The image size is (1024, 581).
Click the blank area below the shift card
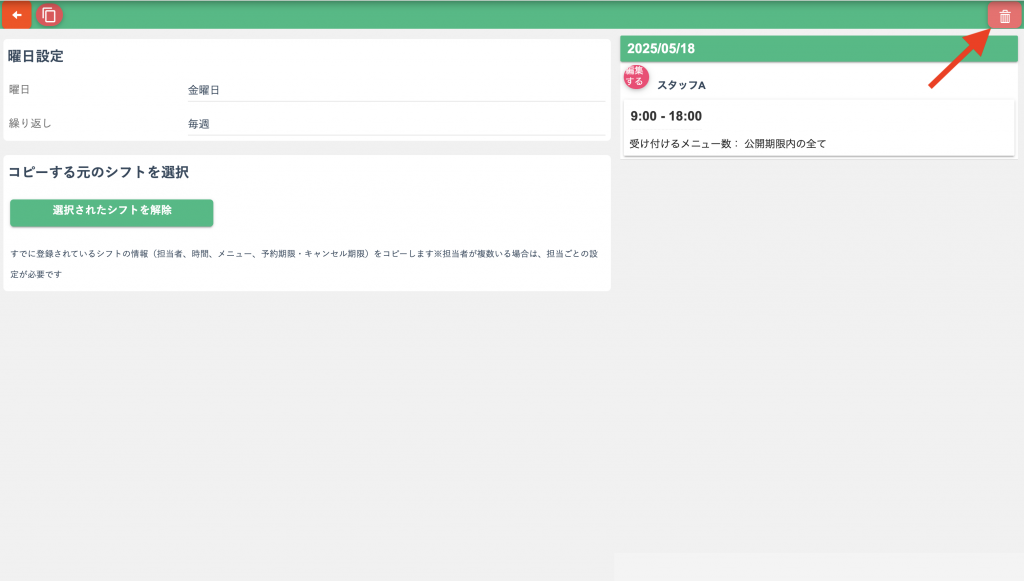(x=818, y=350)
